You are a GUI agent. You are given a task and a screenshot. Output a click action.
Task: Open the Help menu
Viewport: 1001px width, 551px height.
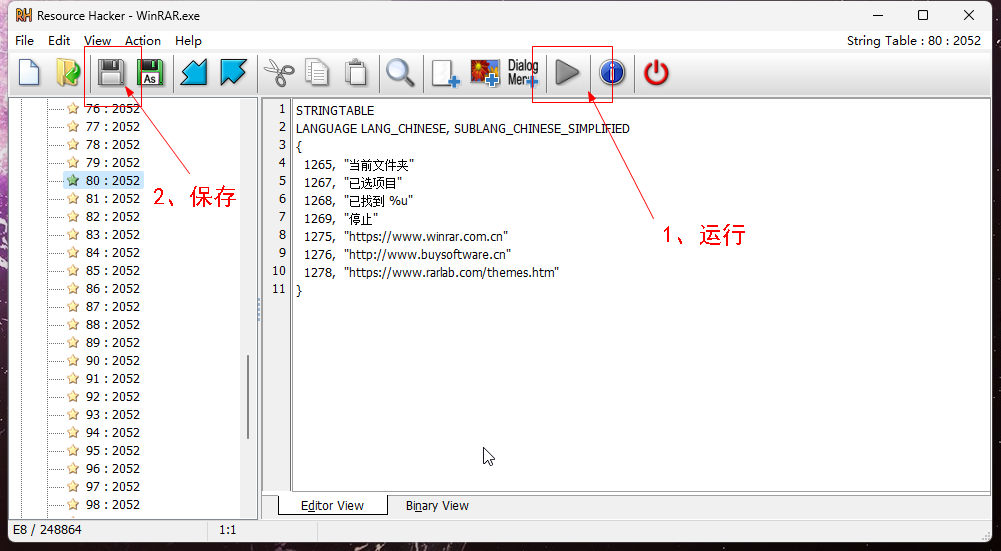tap(188, 40)
